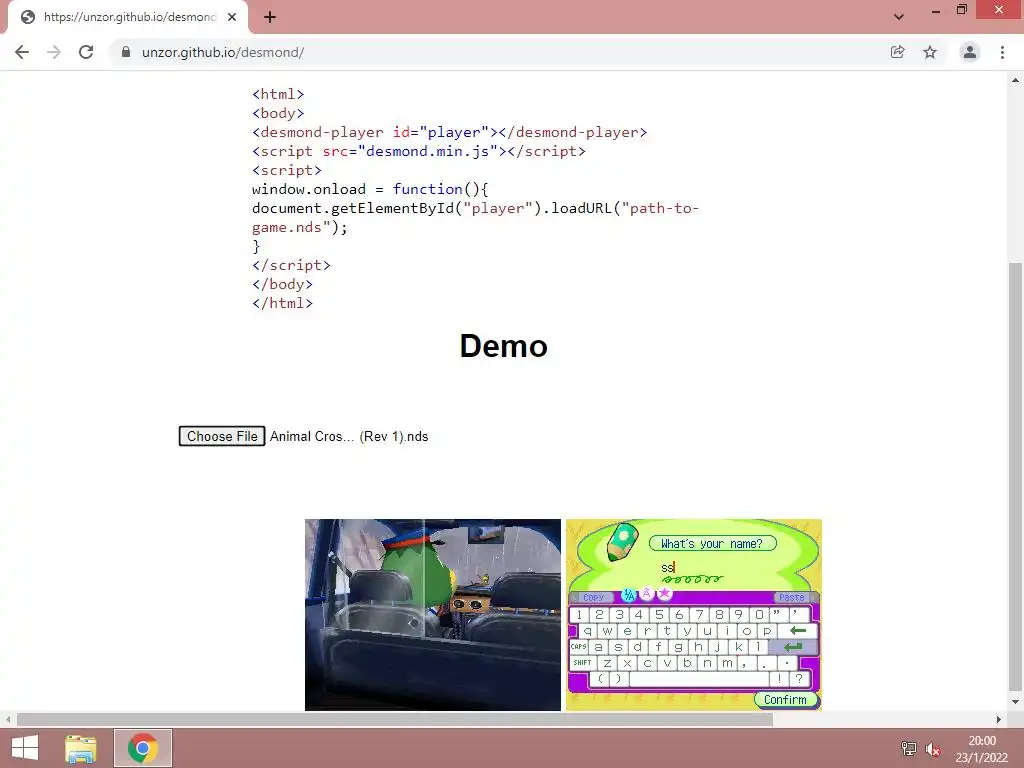Screen dimensions: 1024x768
Task: Tap the letter p key
Action: (x=767, y=631)
